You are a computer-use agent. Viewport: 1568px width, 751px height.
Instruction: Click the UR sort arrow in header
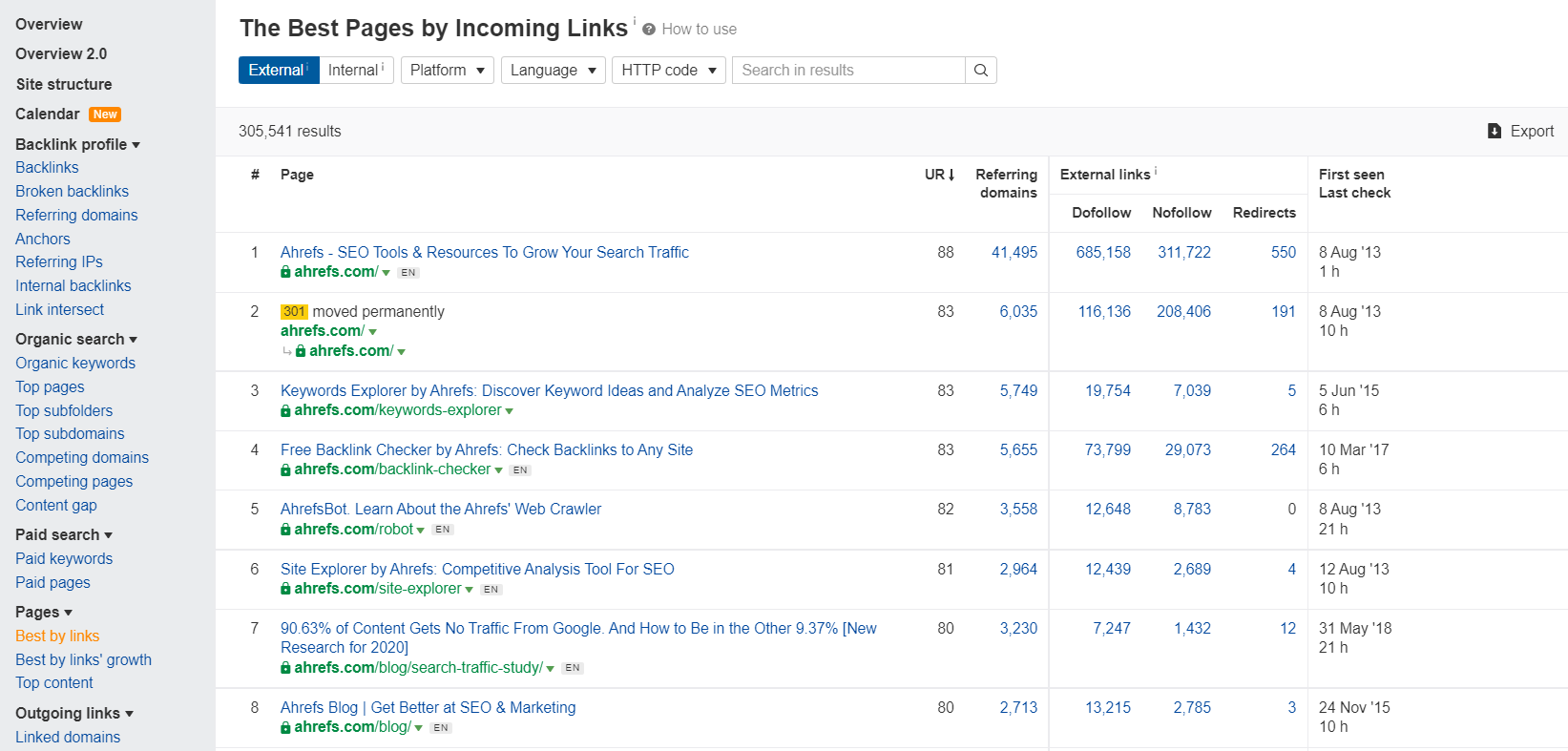951,175
